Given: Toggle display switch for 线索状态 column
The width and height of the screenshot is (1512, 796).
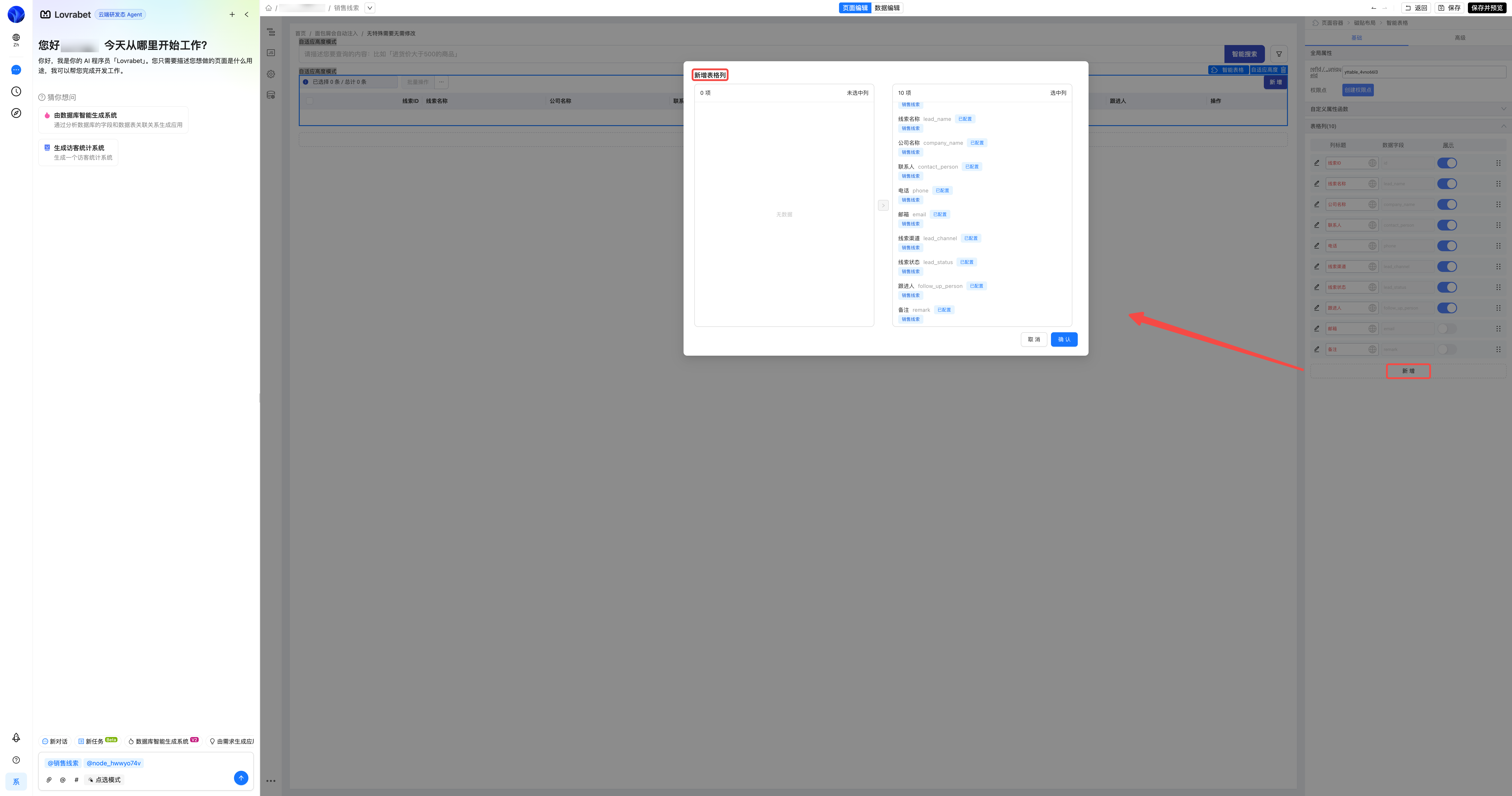Looking at the screenshot, I should click(1447, 287).
